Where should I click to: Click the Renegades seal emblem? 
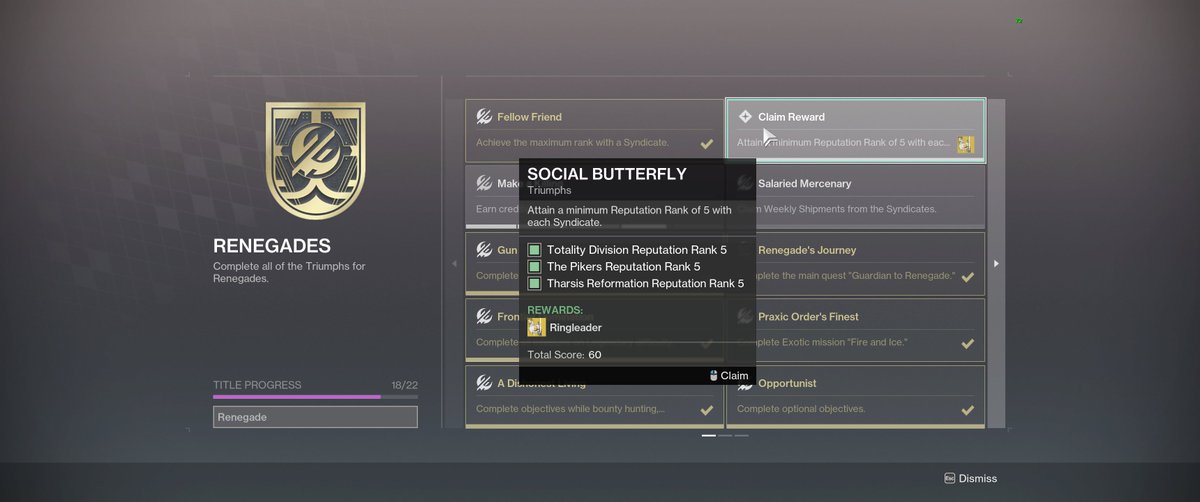tap(314, 160)
